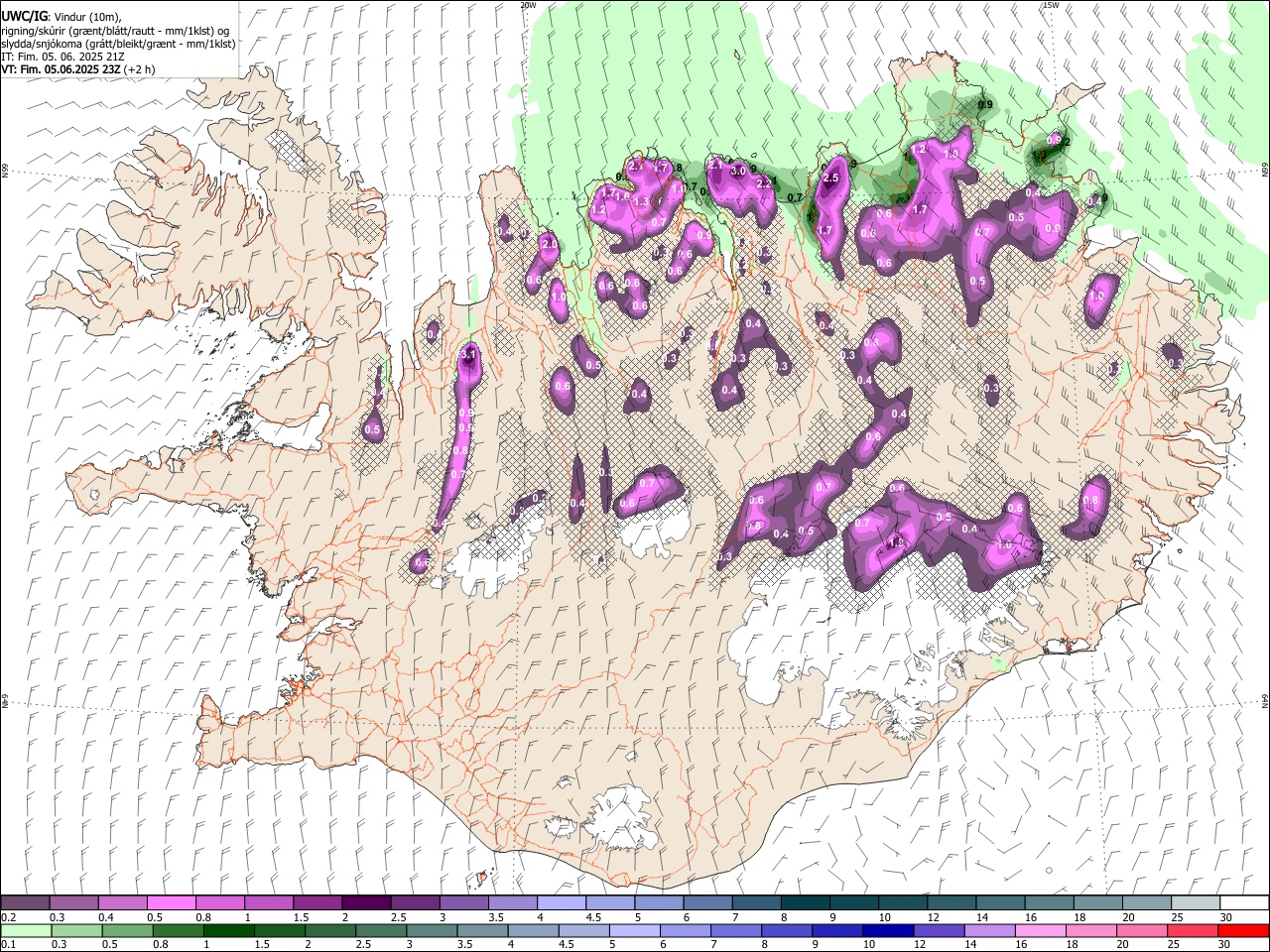Image resolution: width=1270 pixels, height=952 pixels.
Task: Select the IT: Fim. 05. 06. 2025 21Z line
Action: 63,58
